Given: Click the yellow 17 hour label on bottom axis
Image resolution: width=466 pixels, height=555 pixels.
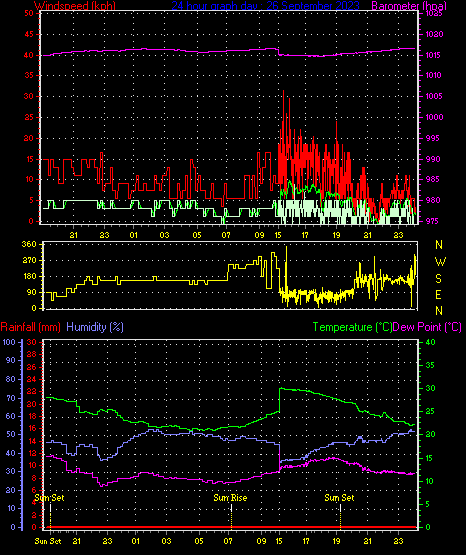Looking at the screenshot, I should [306, 541].
